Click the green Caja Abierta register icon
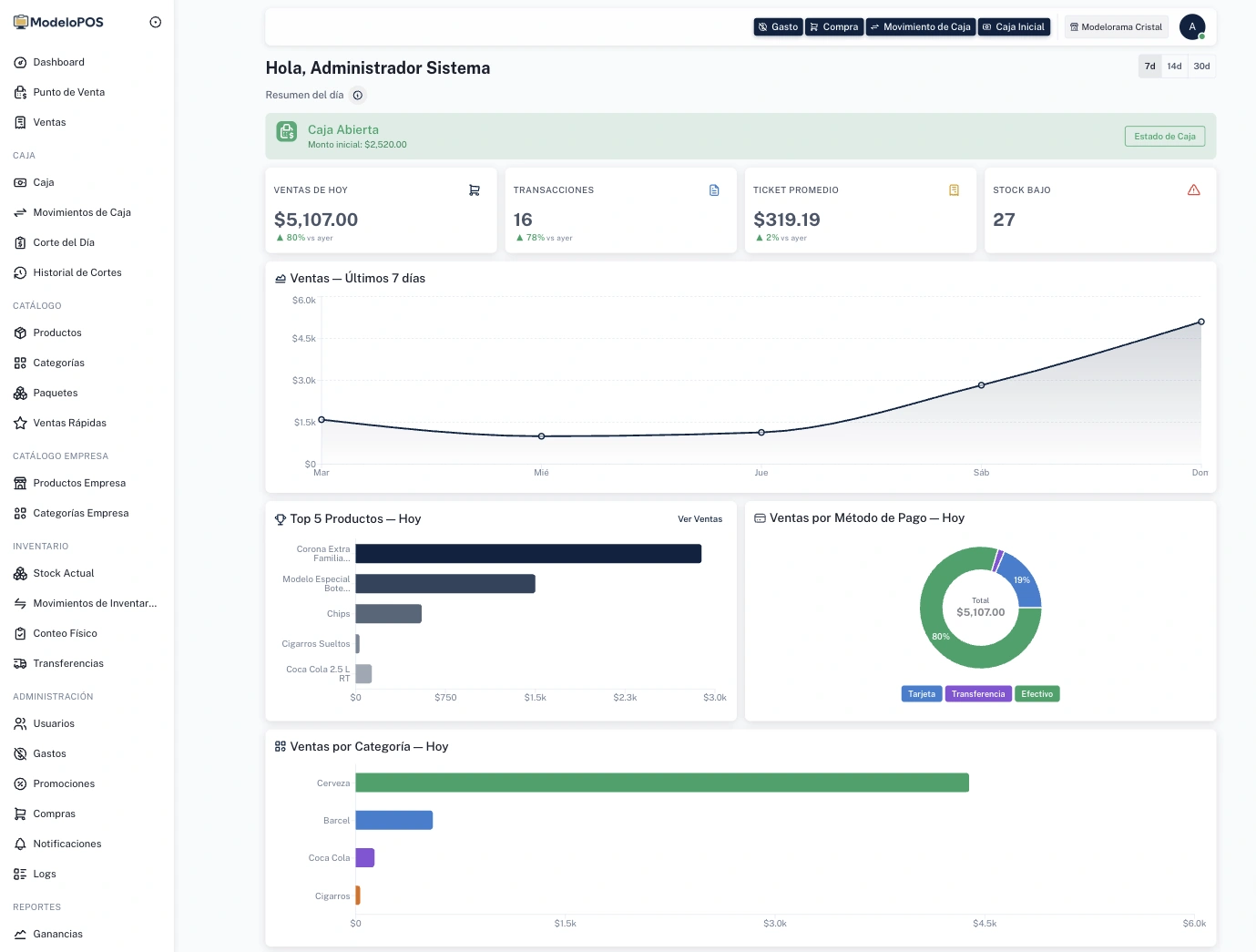The width and height of the screenshot is (1256, 952). [287, 132]
